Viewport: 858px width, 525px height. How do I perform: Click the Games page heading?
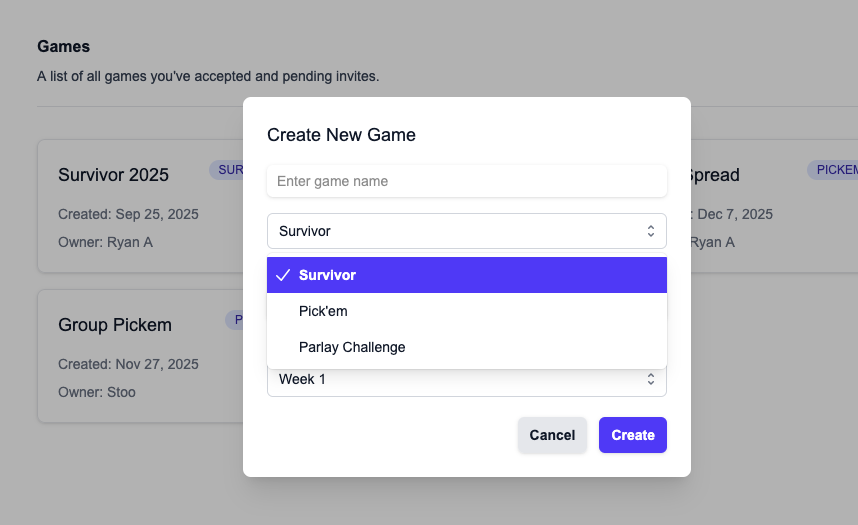63,46
